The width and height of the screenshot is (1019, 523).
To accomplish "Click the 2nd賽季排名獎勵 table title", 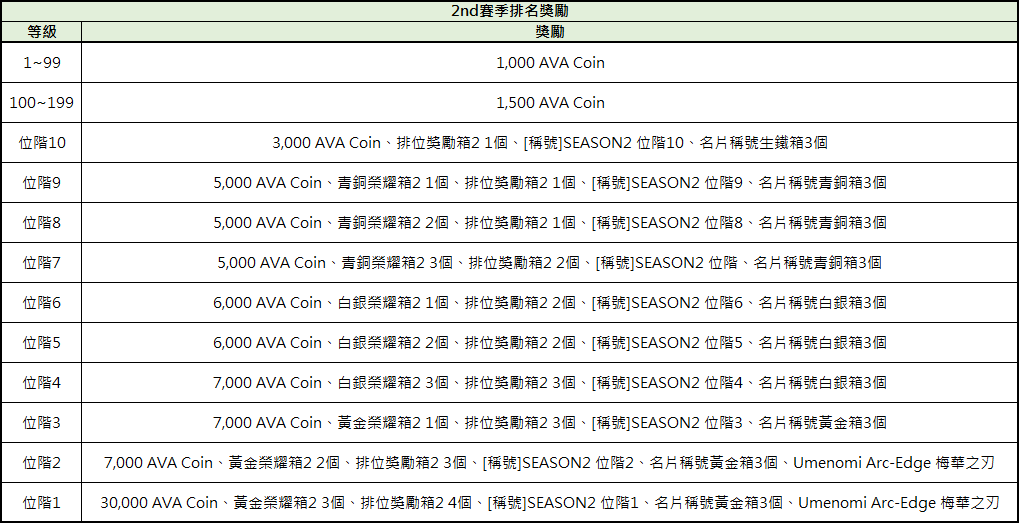I will click(x=509, y=12).
